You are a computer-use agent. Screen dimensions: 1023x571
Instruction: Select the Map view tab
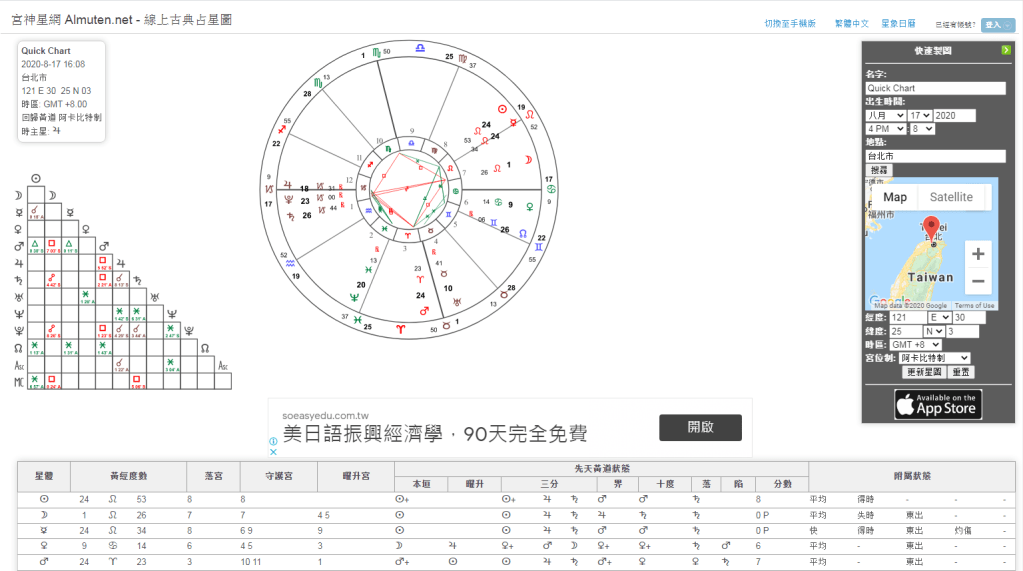[895, 197]
